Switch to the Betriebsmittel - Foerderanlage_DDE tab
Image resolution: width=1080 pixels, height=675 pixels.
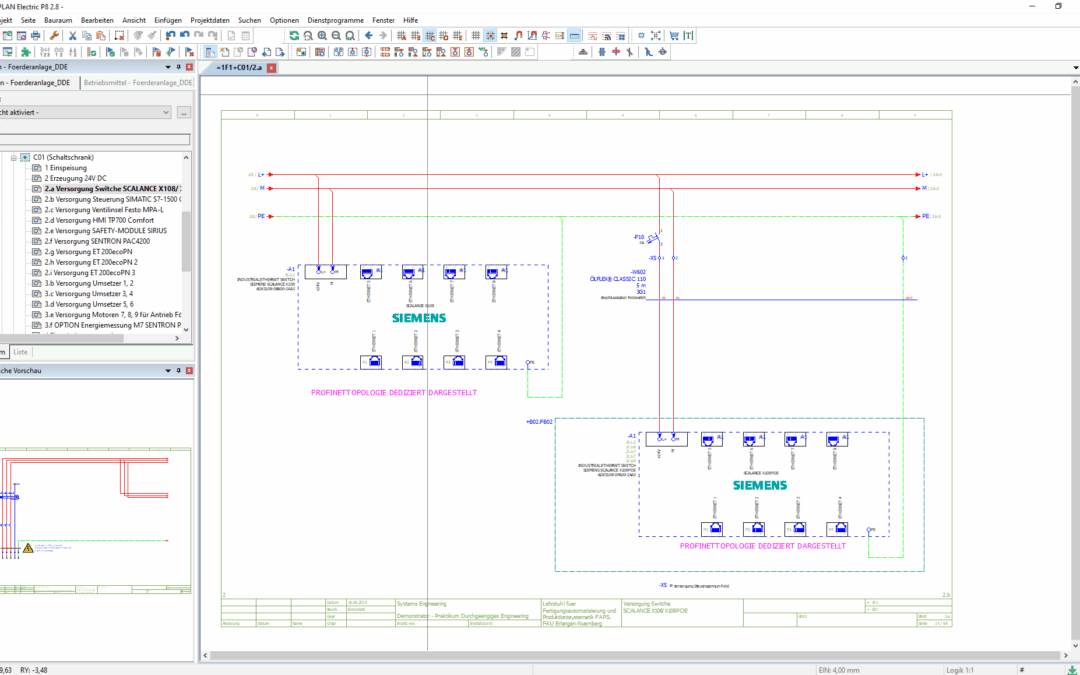tap(138, 83)
